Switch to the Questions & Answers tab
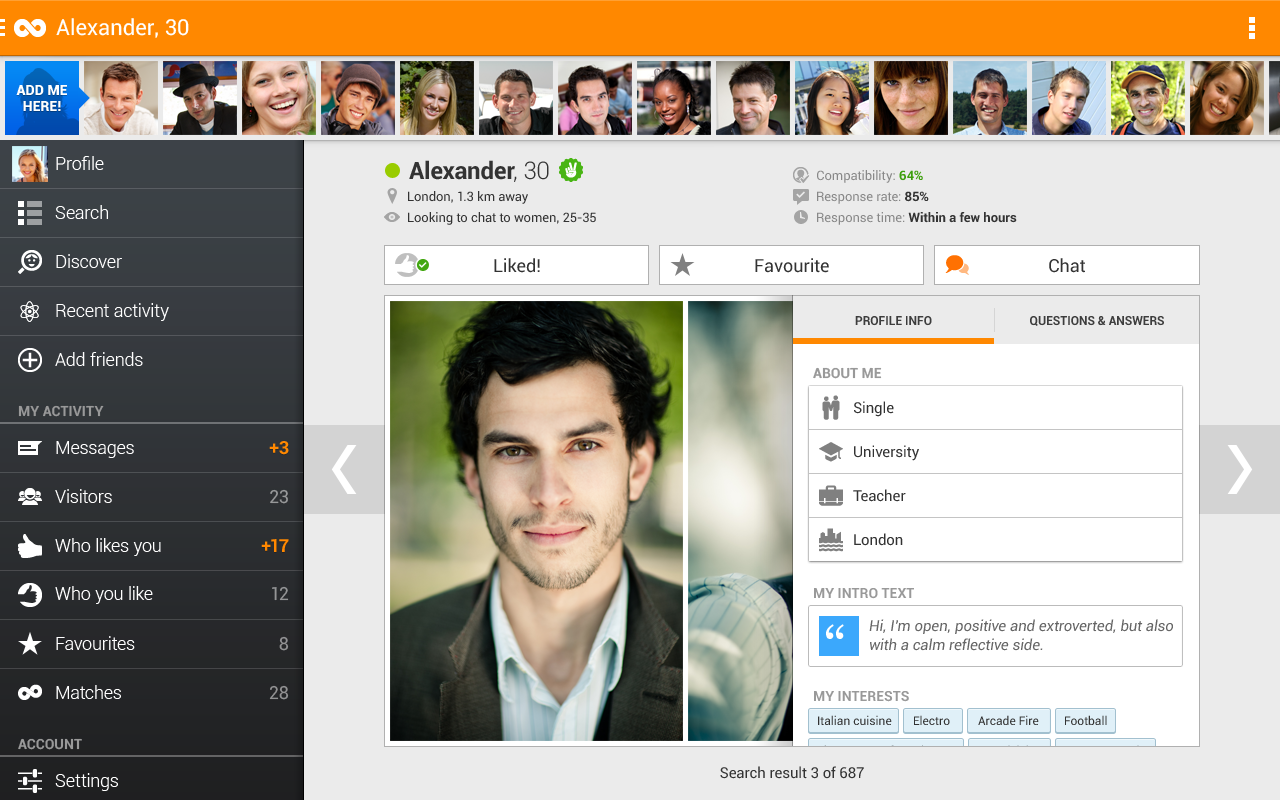The image size is (1280, 800). [x=1096, y=321]
